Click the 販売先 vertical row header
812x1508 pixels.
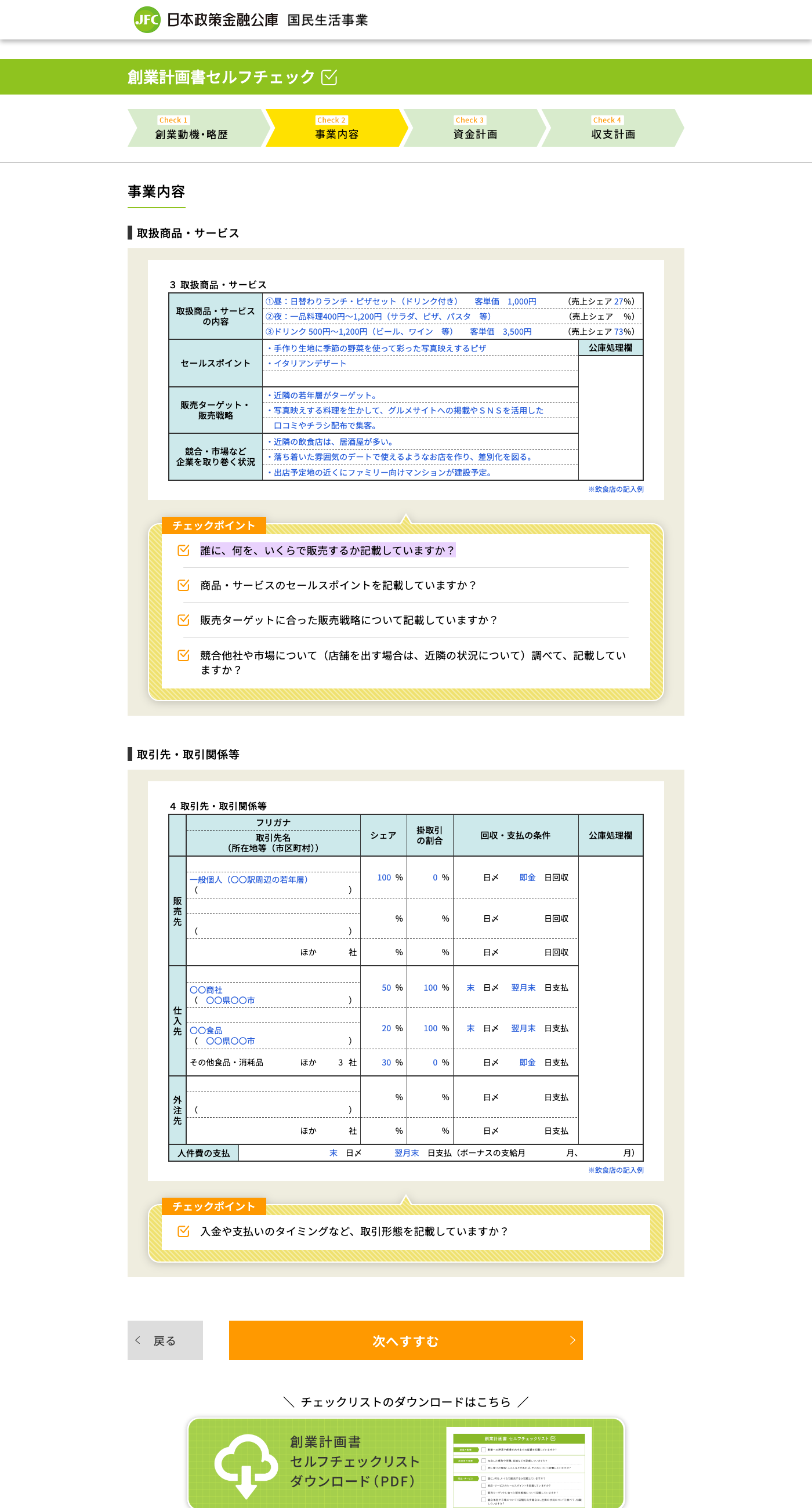click(x=177, y=911)
